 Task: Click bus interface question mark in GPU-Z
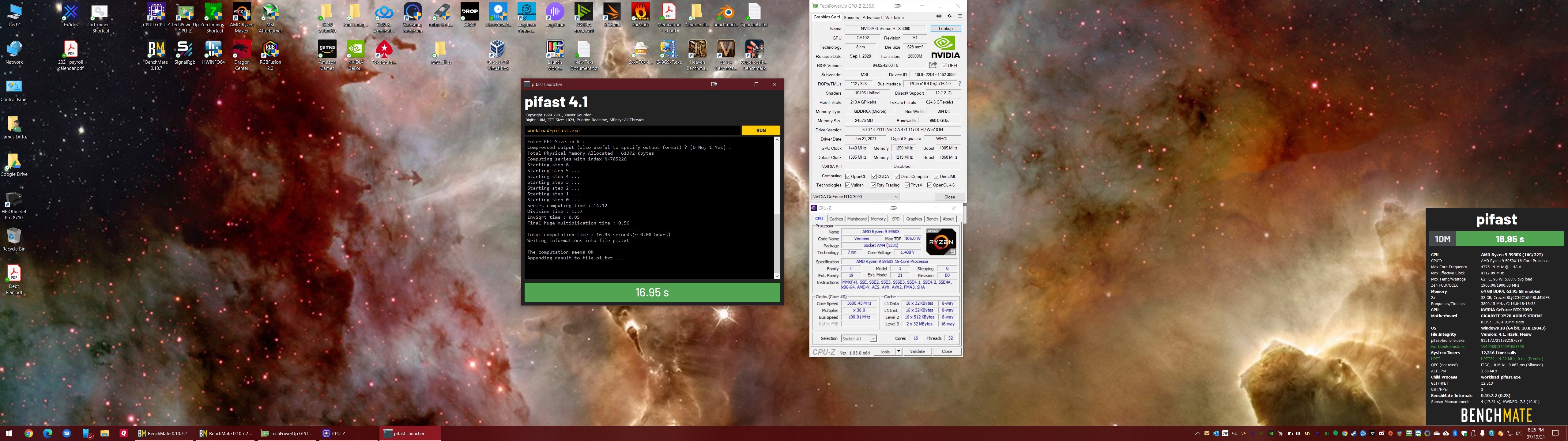(959, 84)
